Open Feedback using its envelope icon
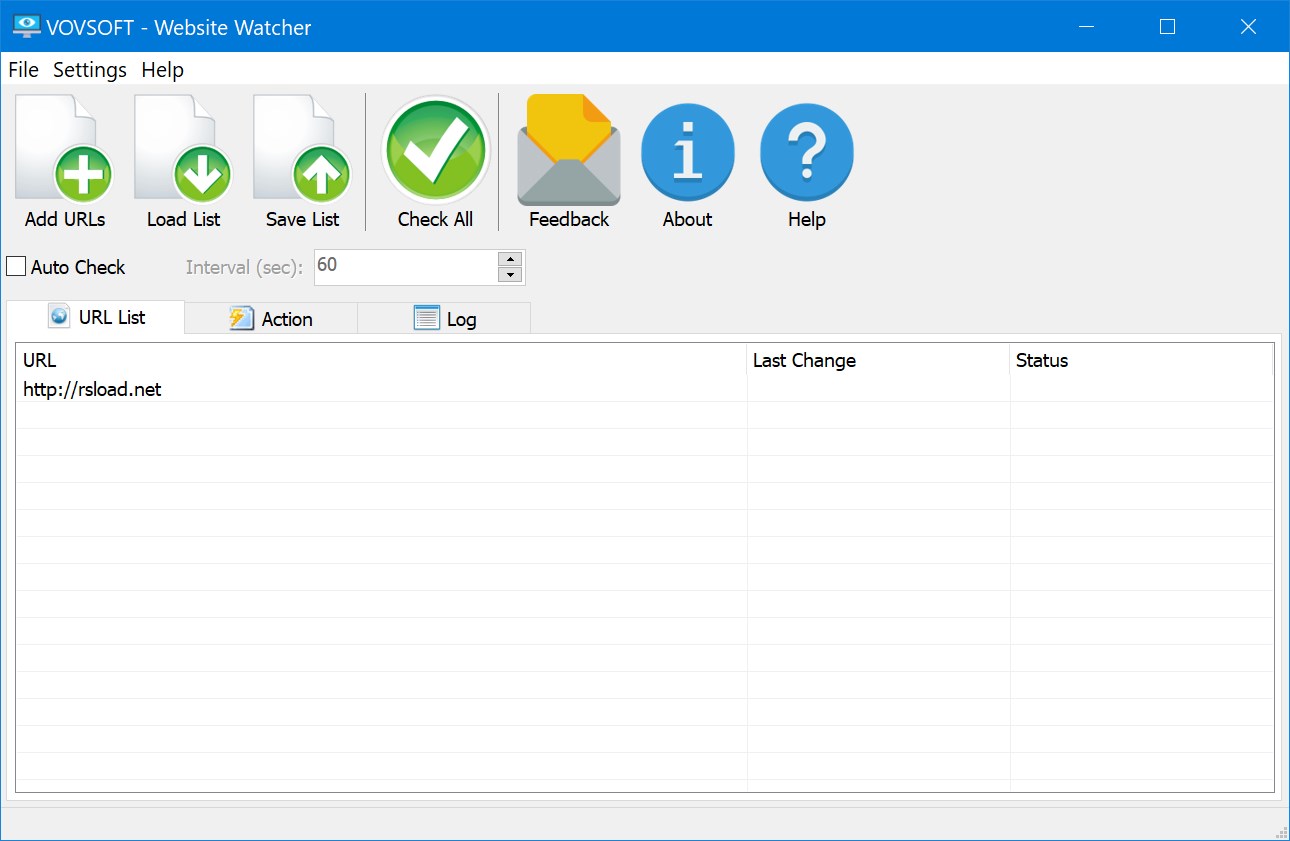Image resolution: width=1290 pixels, height=841 pixels. [568, 150]
